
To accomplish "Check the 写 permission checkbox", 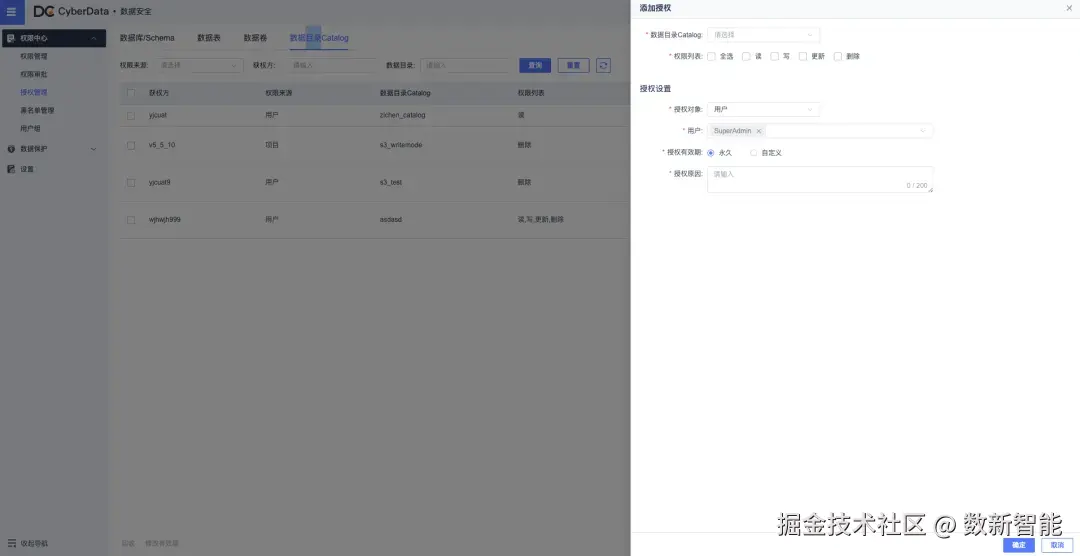I will (774, 56).
